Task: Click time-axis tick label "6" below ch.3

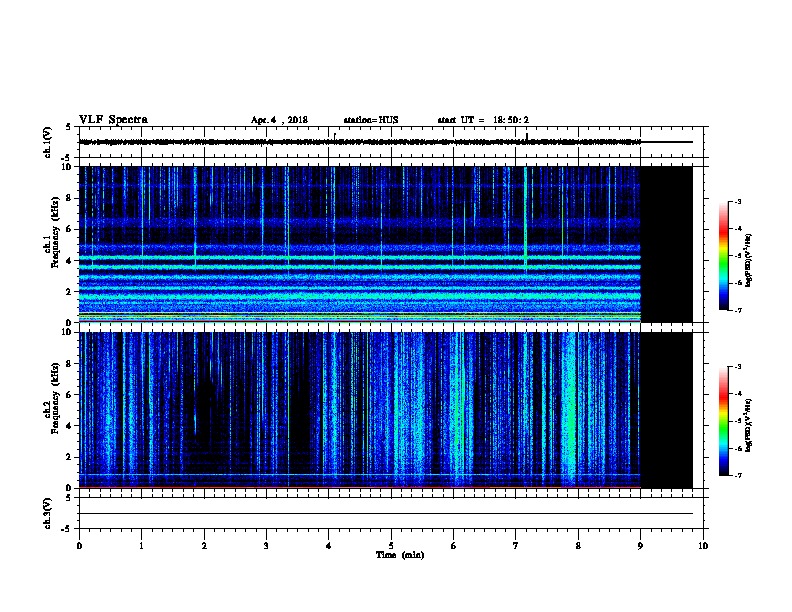Action: click(454, 546)
